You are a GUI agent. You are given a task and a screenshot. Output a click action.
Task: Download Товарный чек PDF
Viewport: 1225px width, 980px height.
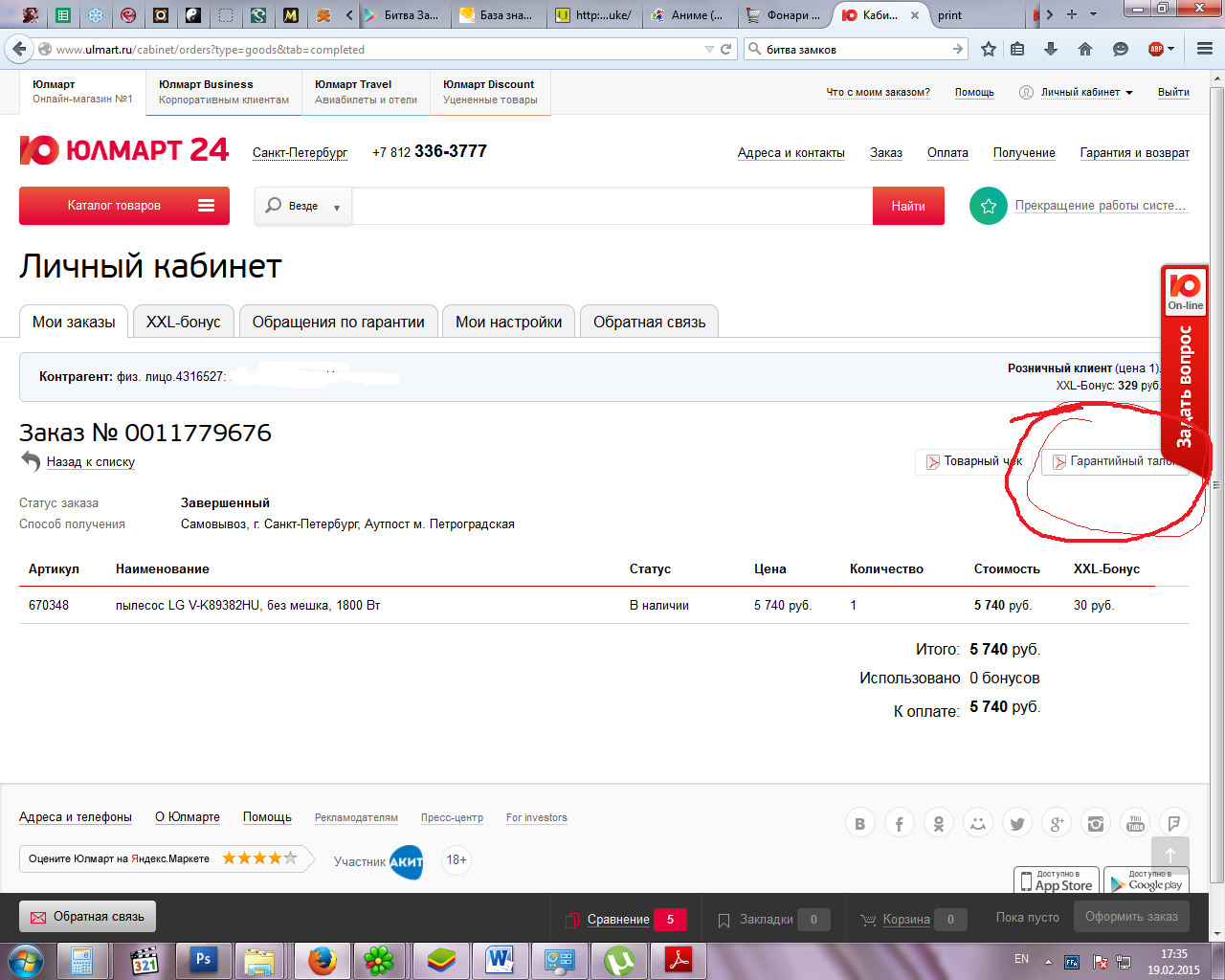click(x=973, y=461)
